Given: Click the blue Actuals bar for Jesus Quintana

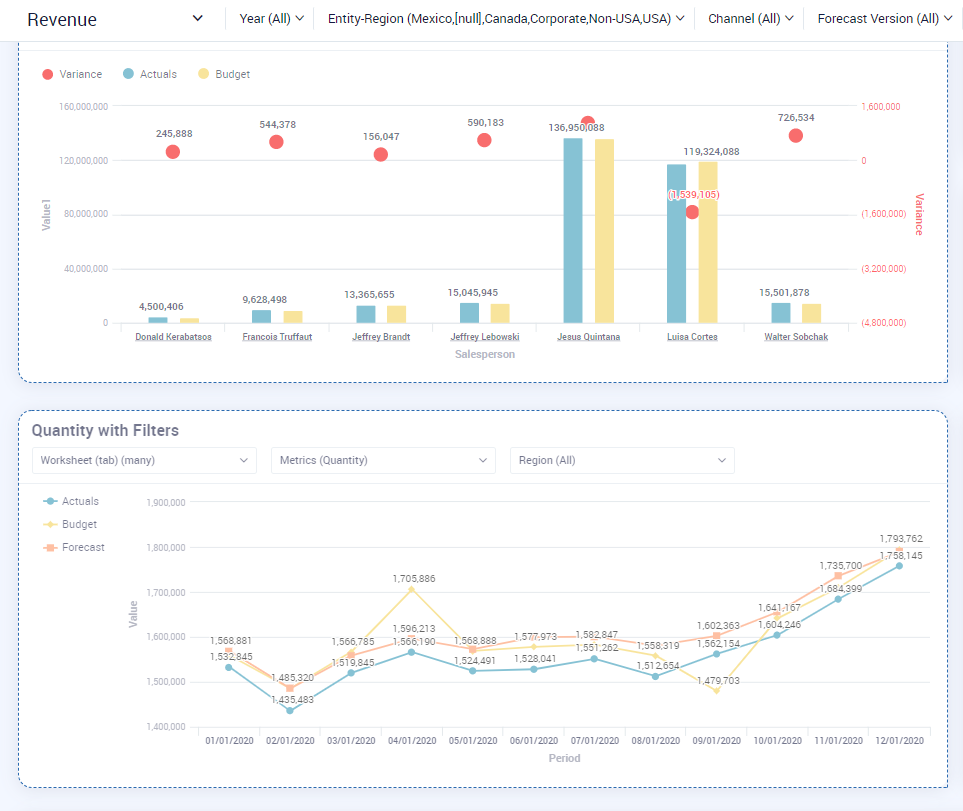Looking at the screenshot, I should tap(572, 230).
